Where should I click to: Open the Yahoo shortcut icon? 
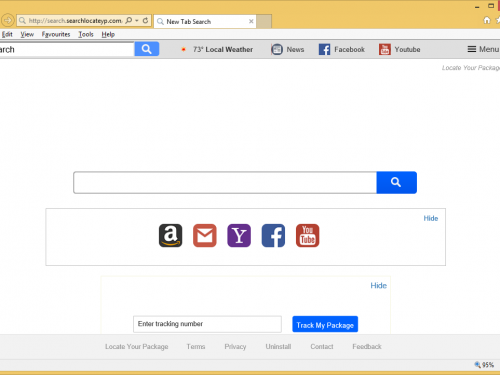239,235
